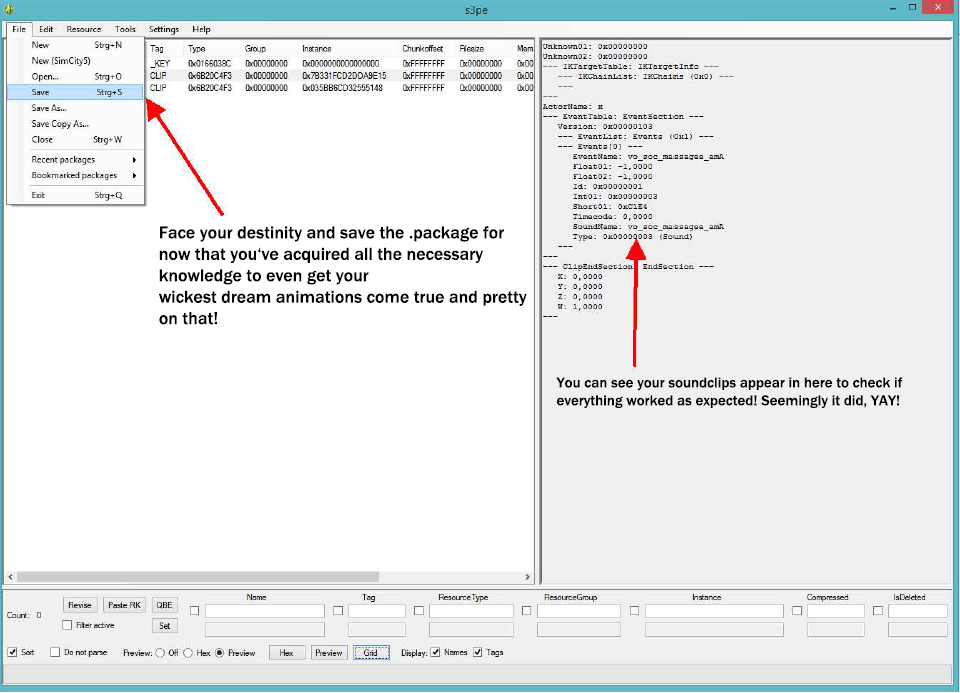Choose Close in the File menu
The image size is (960, 693).
pyautogui.click(x=76, y=140)
